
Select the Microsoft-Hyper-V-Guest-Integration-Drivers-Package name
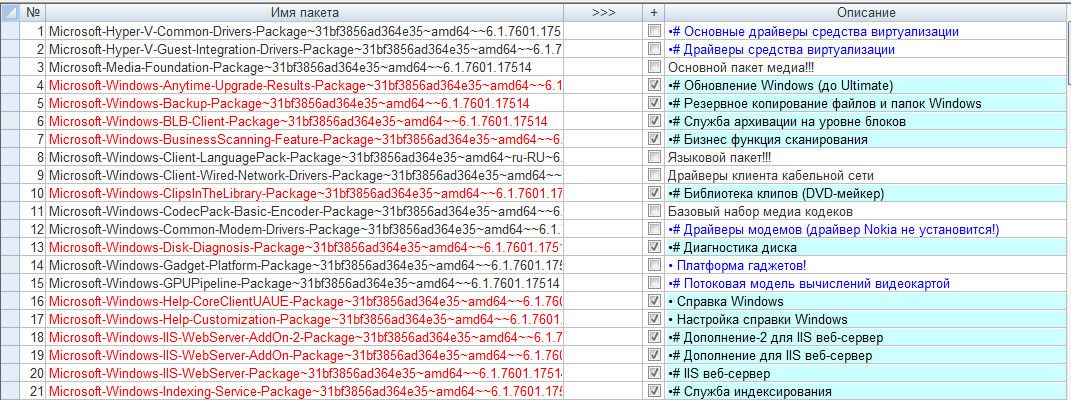click(305, 50)
